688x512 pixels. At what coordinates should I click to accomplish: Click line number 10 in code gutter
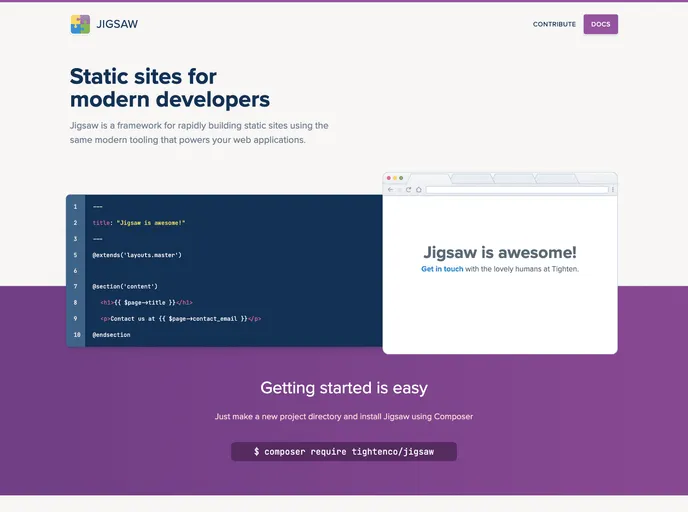(x=77, y=335)
